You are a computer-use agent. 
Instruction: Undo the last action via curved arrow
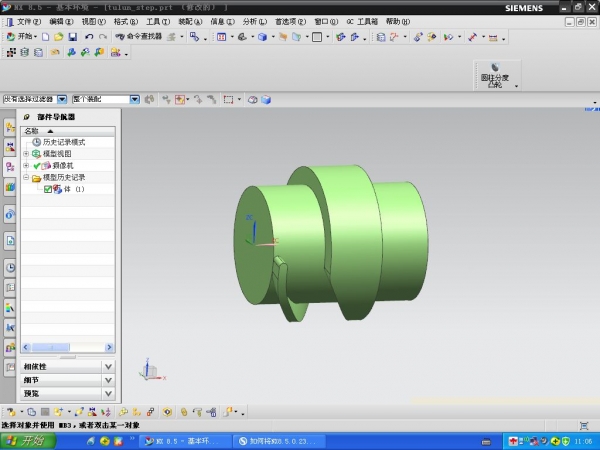coord(89,37)
